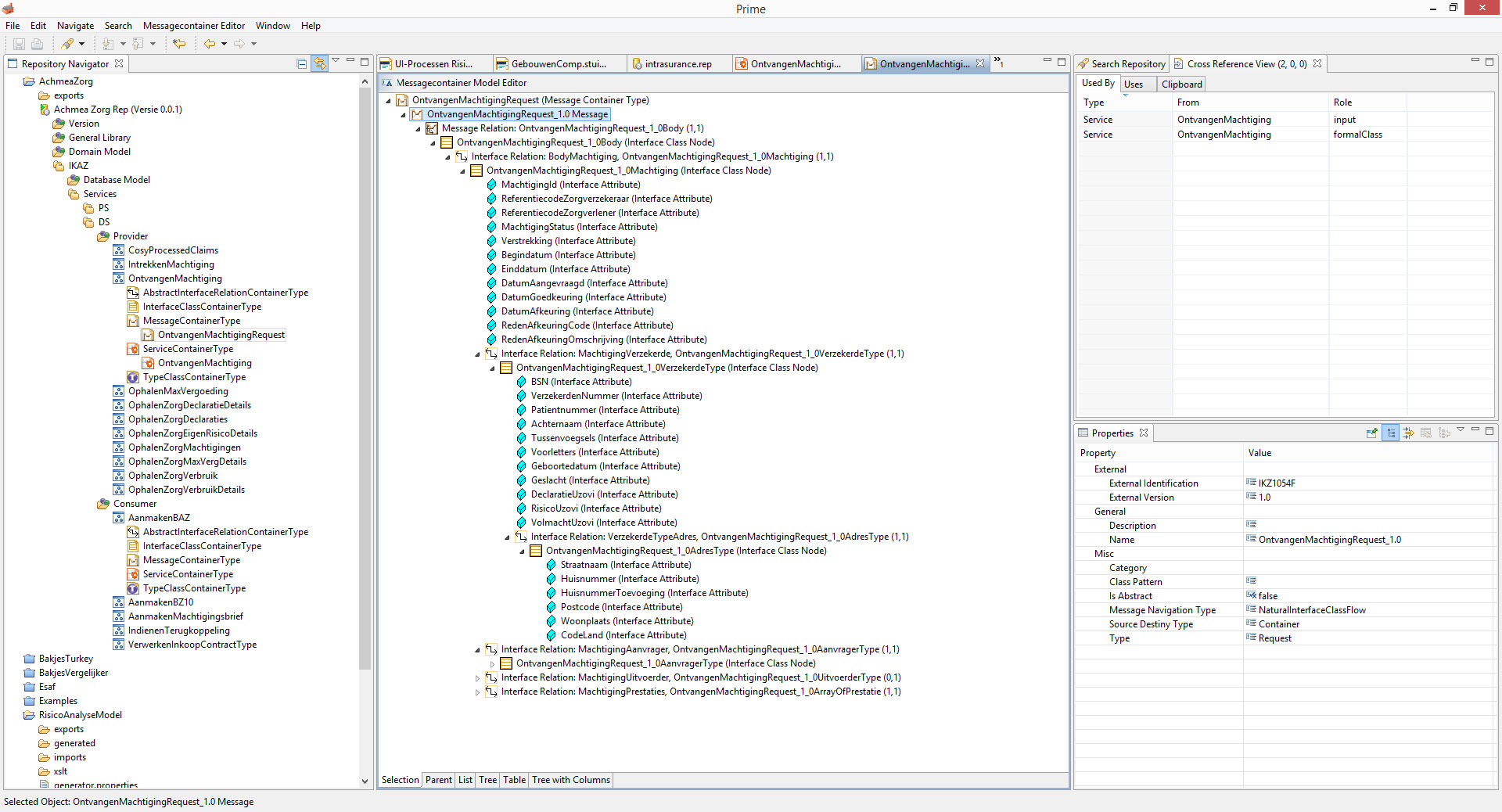Open the Messagecontainer Editor menu
The width and height of the screenshot is (1502, 812).
193,26
